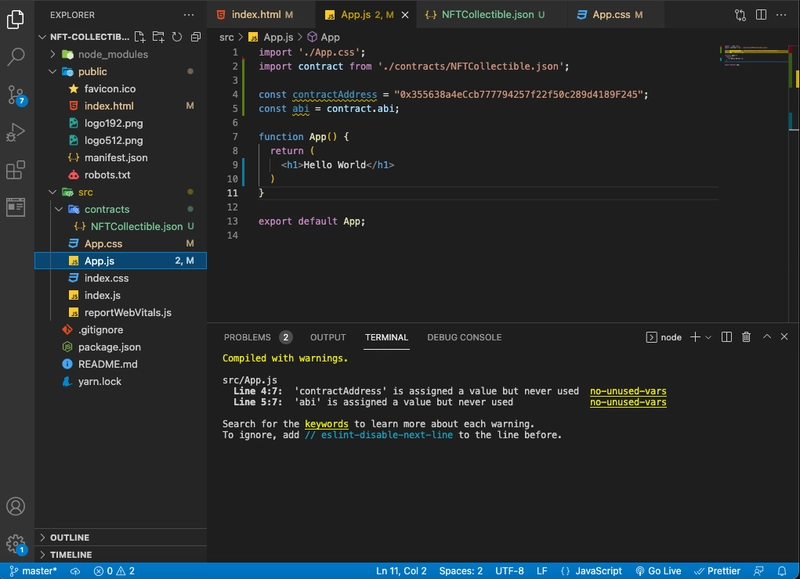Select the TERMINAL panel tab

coord(386,337)
